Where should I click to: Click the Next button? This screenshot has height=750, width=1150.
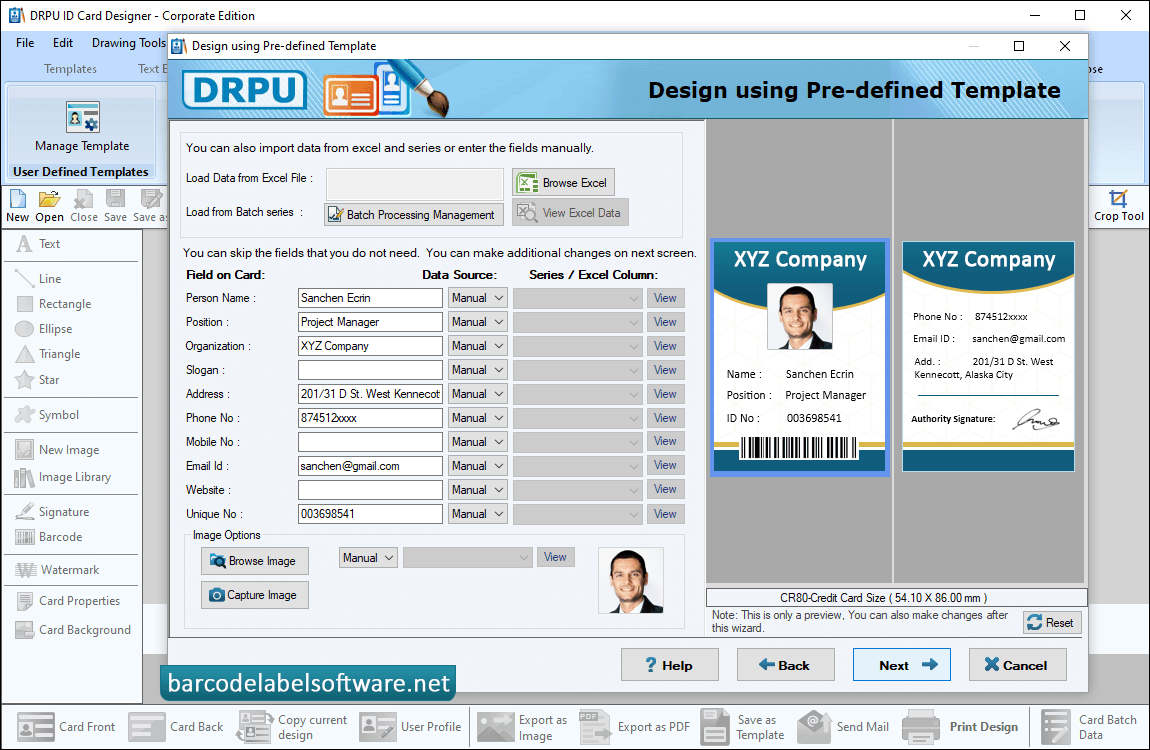(901, 665)
